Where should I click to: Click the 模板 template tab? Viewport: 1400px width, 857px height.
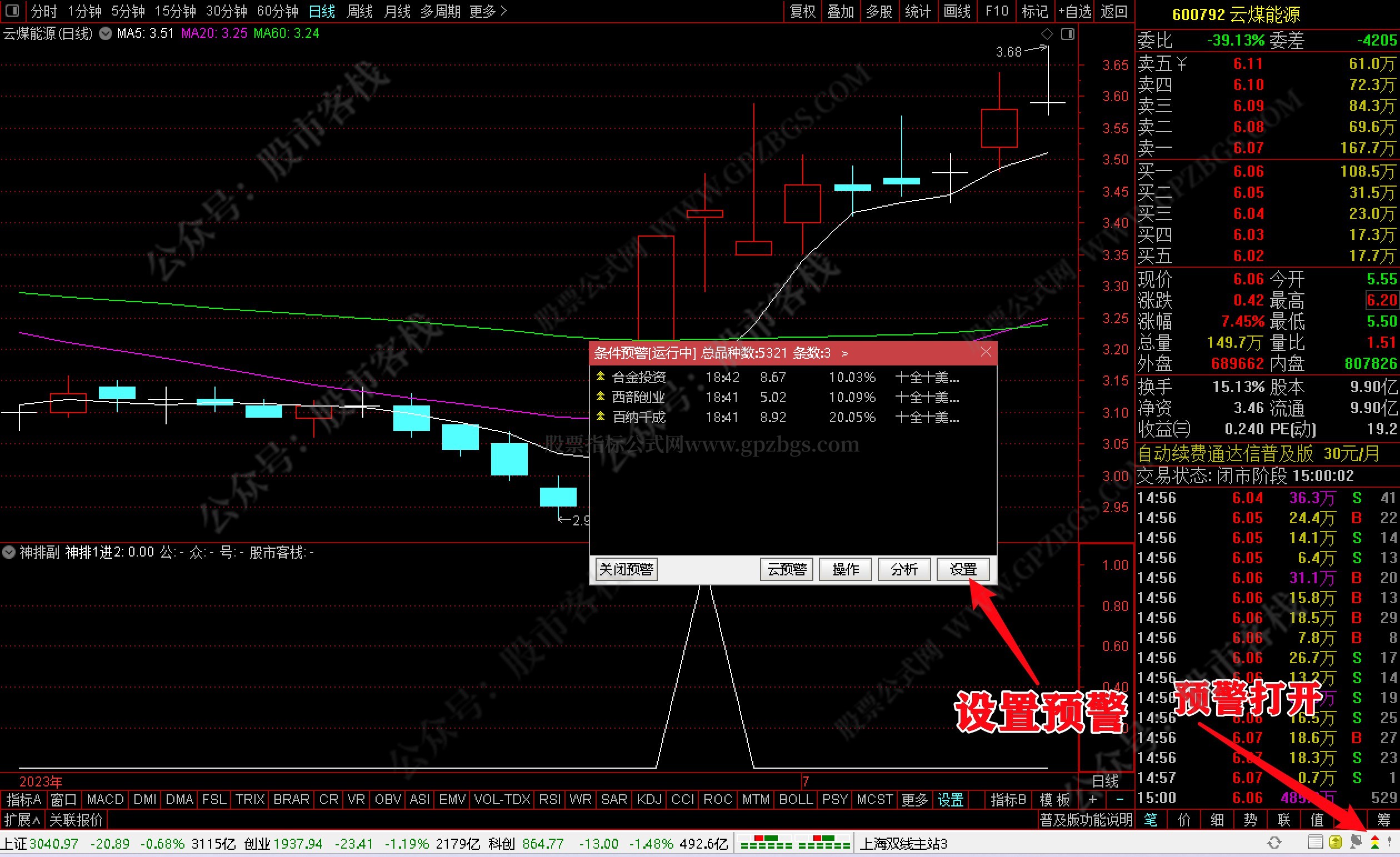coord(1054,800)
